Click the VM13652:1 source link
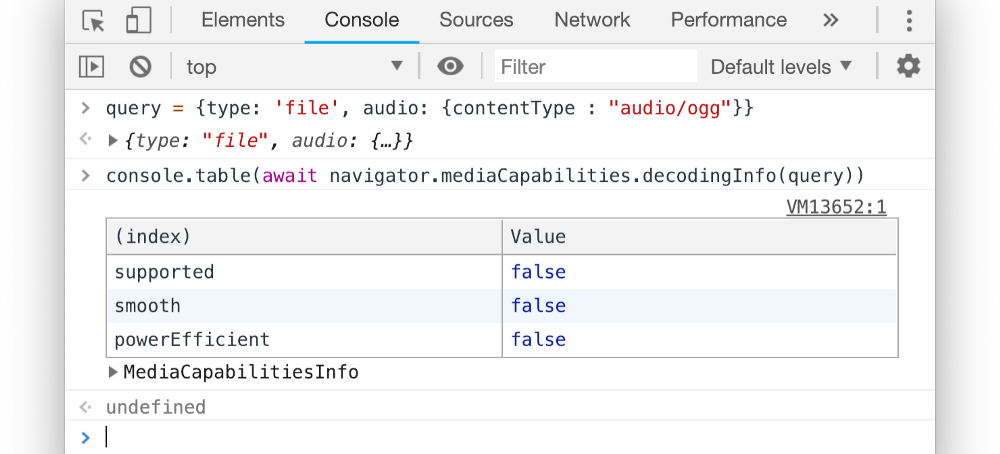Viewport: 1000px width, 454px height. (x=836, y=208)
